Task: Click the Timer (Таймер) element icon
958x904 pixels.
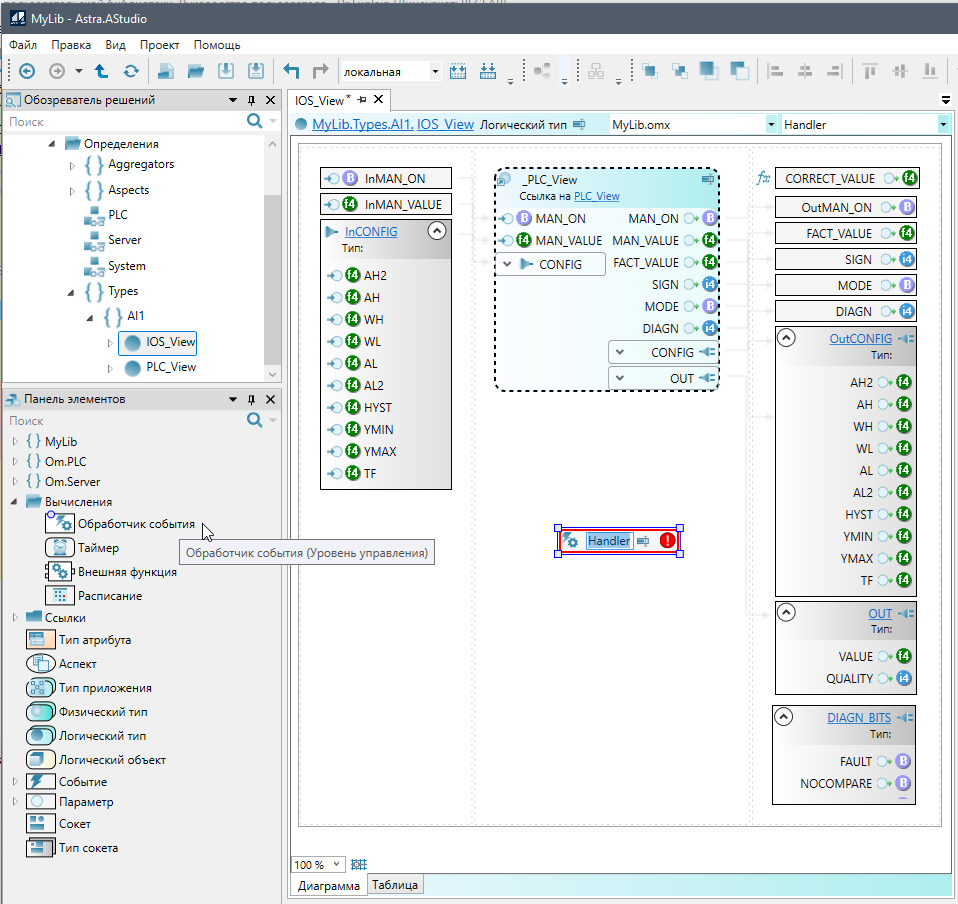Action: (60, 547)
